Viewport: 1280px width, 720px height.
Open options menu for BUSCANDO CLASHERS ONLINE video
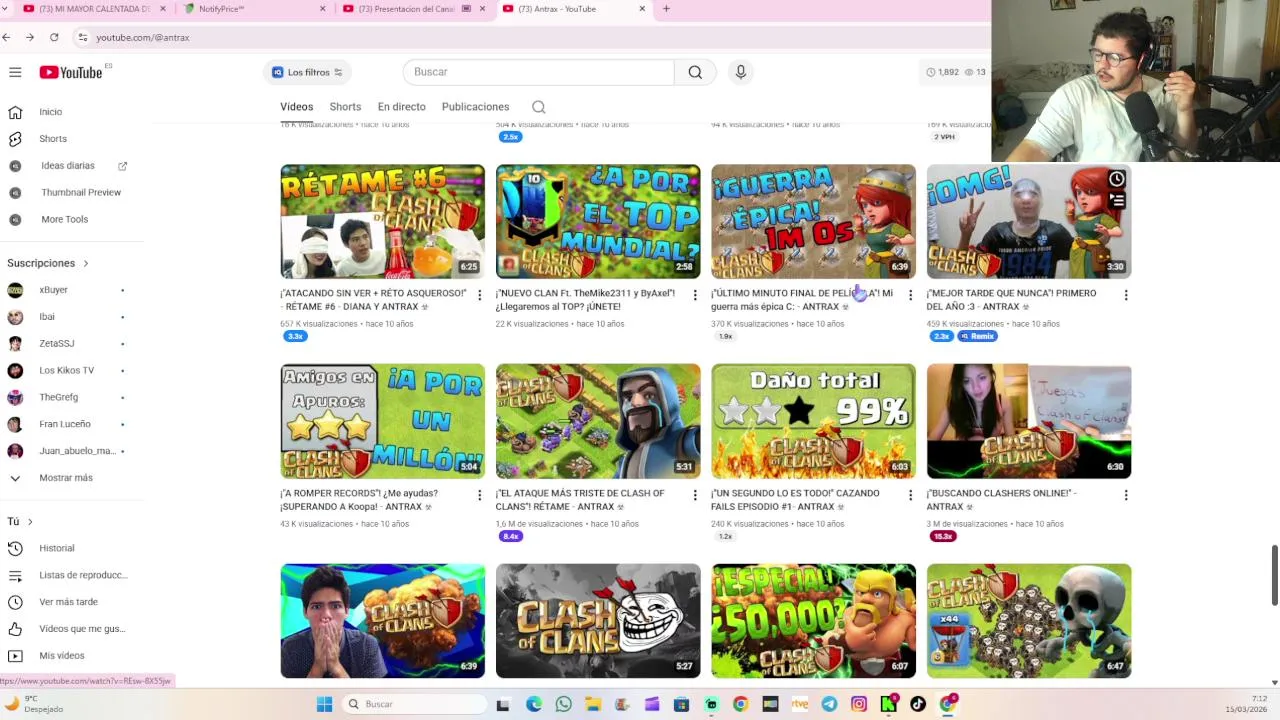(x=1126, y=495)
